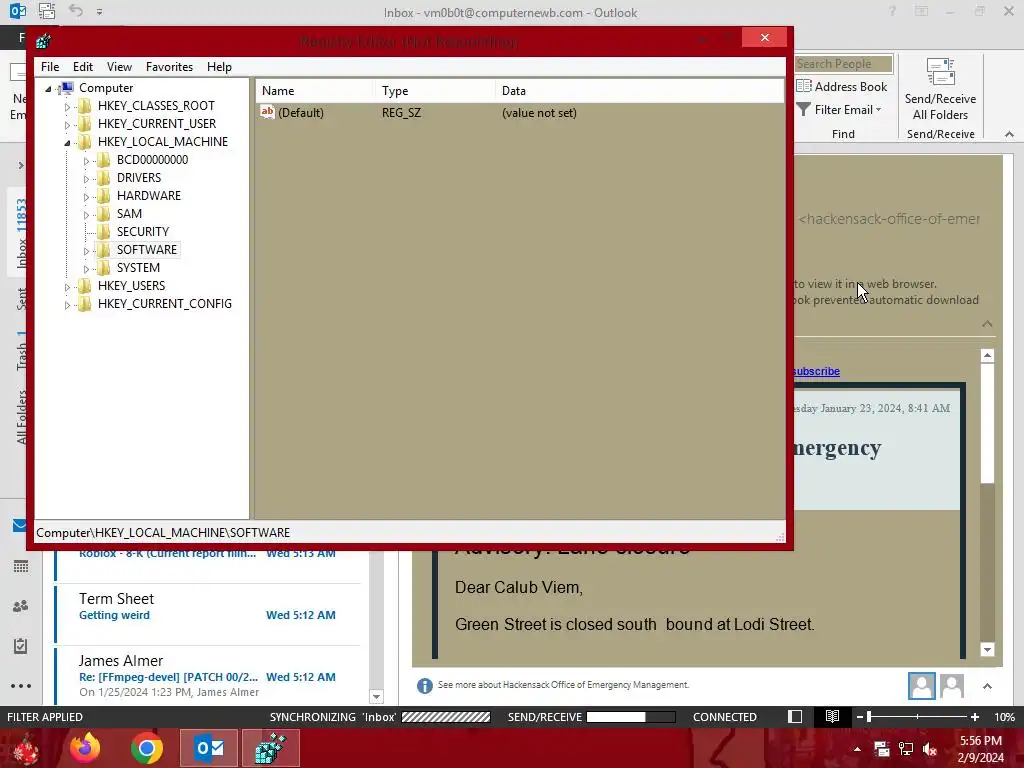Open Customize Quick Access Toolbar dropdown

coord(99,12)
